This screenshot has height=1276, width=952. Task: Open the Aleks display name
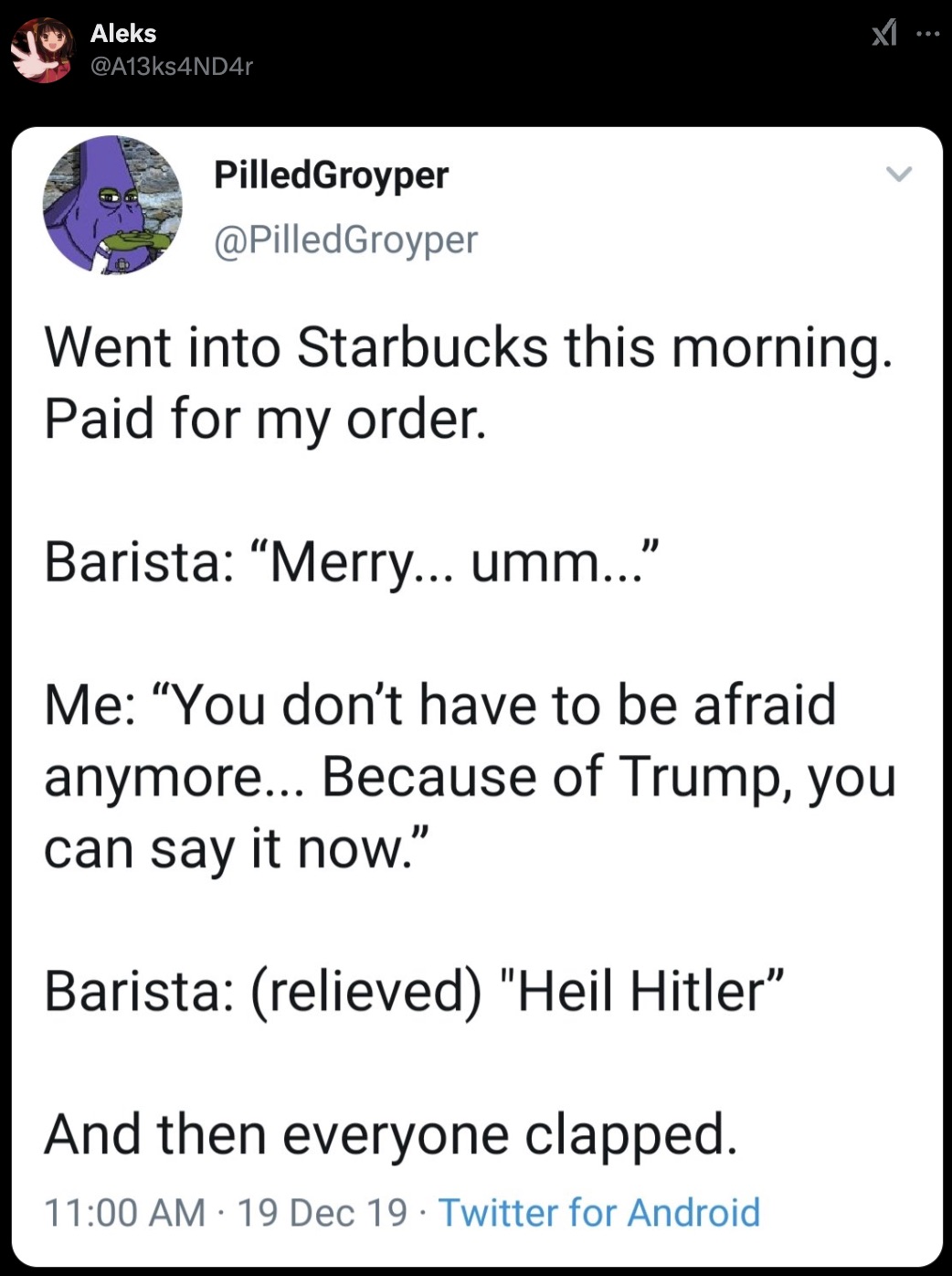pos(123,33)
